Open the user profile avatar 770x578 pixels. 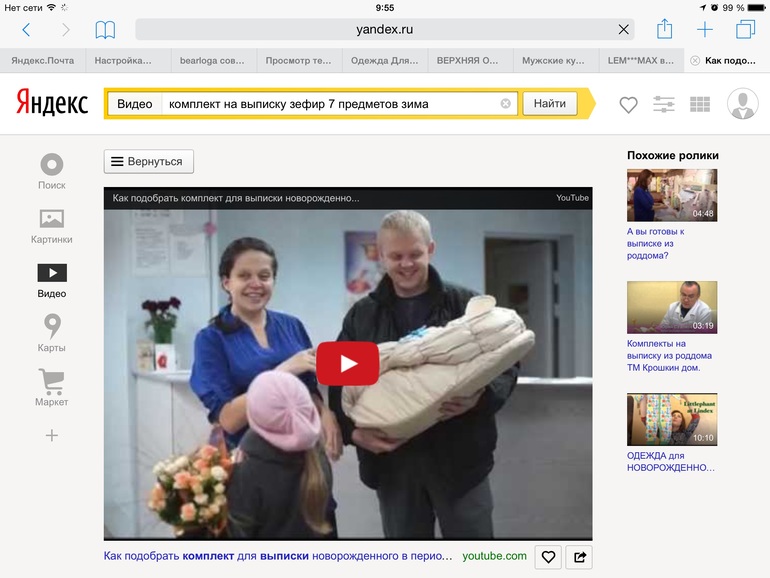(x=742, y=104)
